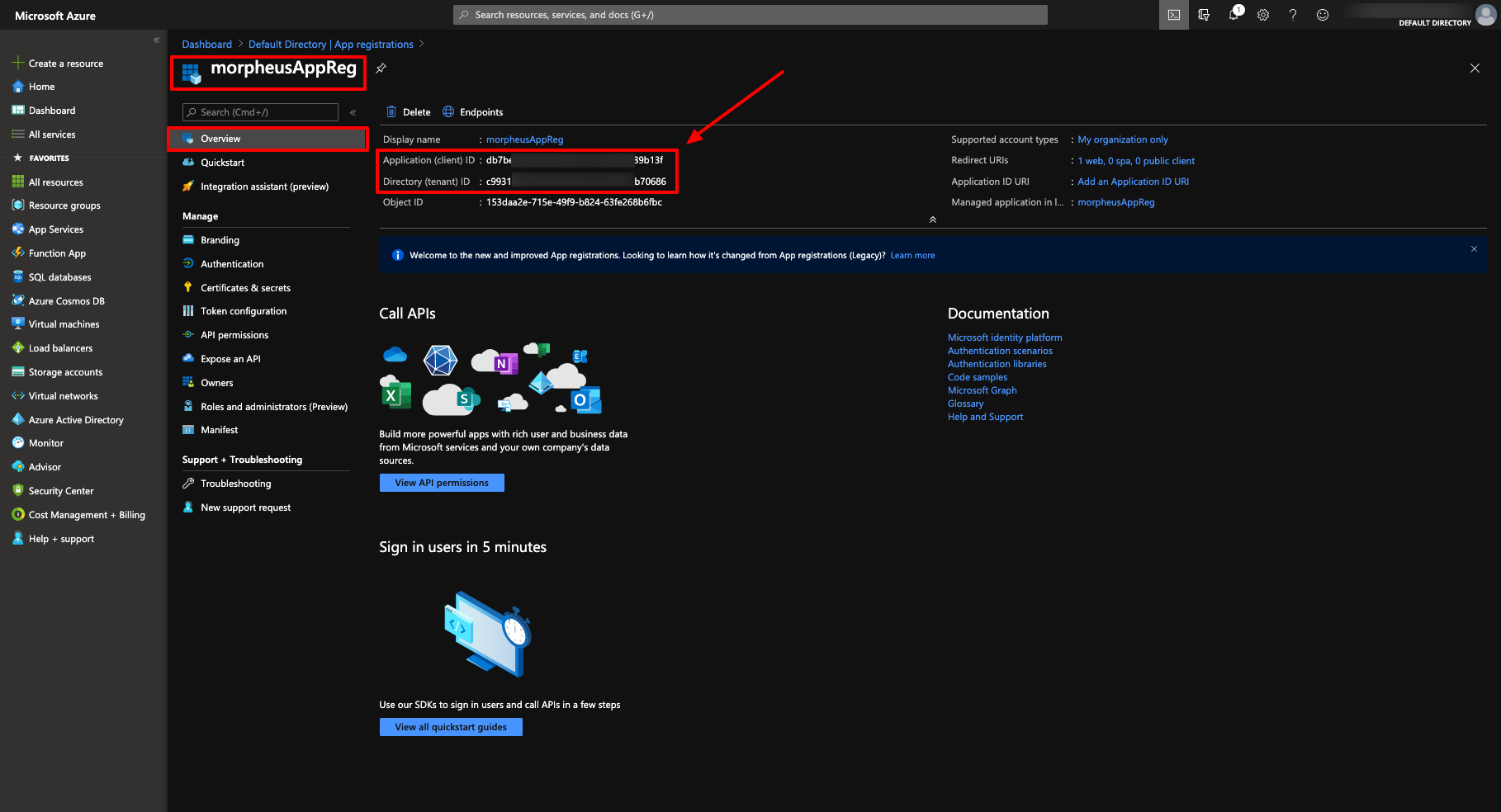Image resolution: width=1501 pixels, height=812 pixels.
Task: Click the settings gear in the top bar
Action: (x=1262, y=14)
